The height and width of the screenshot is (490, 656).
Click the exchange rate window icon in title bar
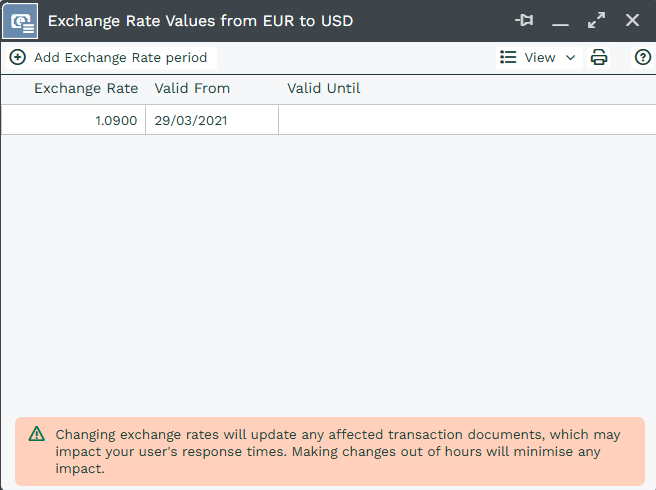(x=21, y=21)
